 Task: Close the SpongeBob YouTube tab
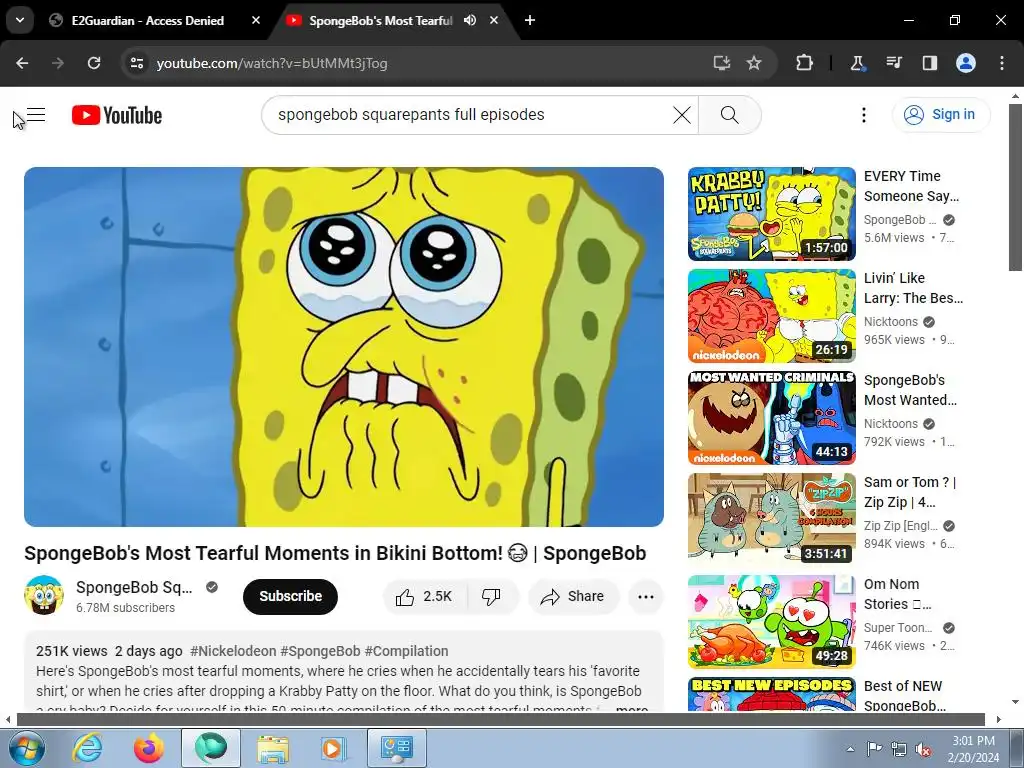(x=494, y=20)
